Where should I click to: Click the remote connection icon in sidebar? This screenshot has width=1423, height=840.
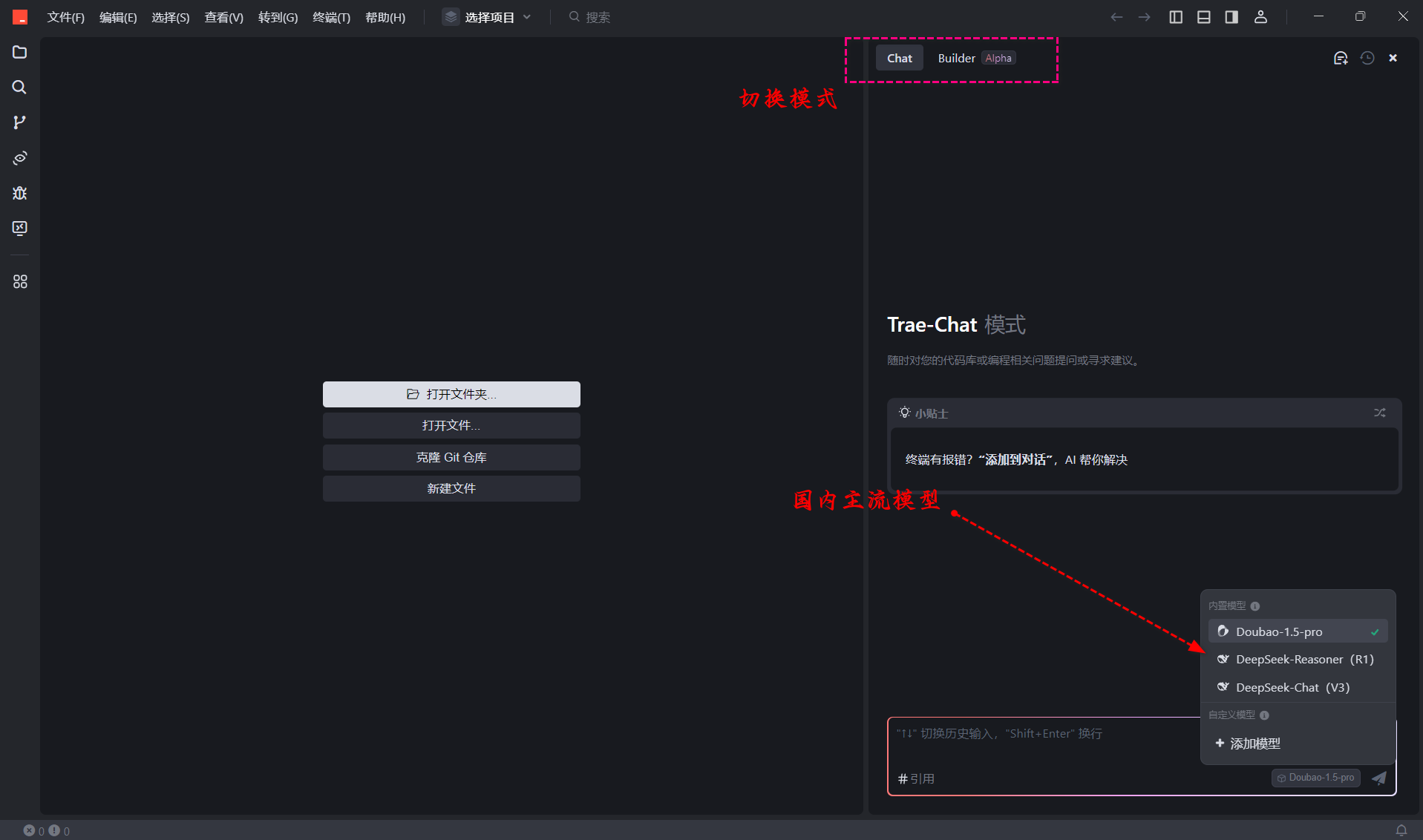tap(20, 158)
